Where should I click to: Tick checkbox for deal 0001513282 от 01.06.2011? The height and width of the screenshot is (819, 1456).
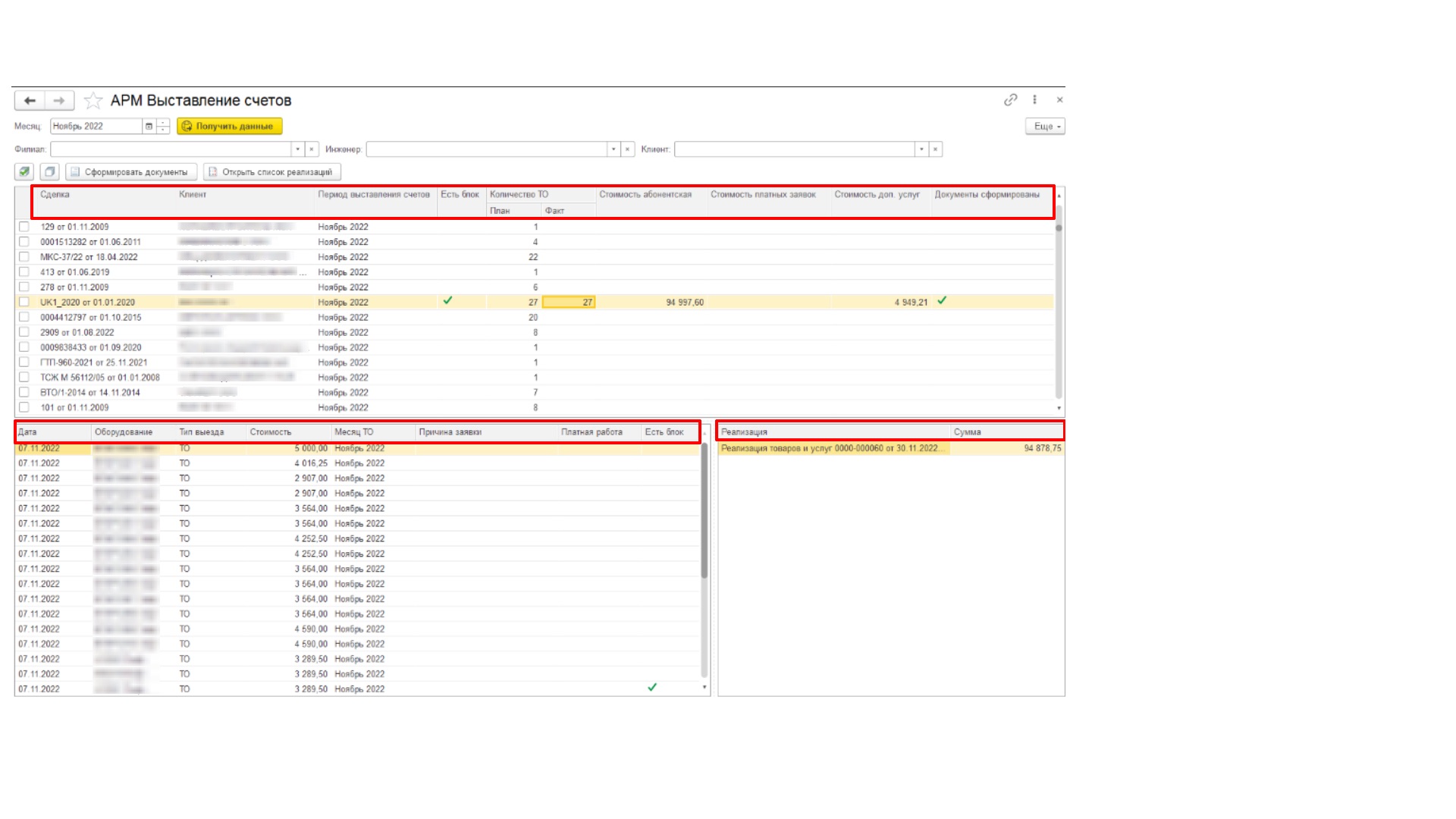click(x=24, y=242)
